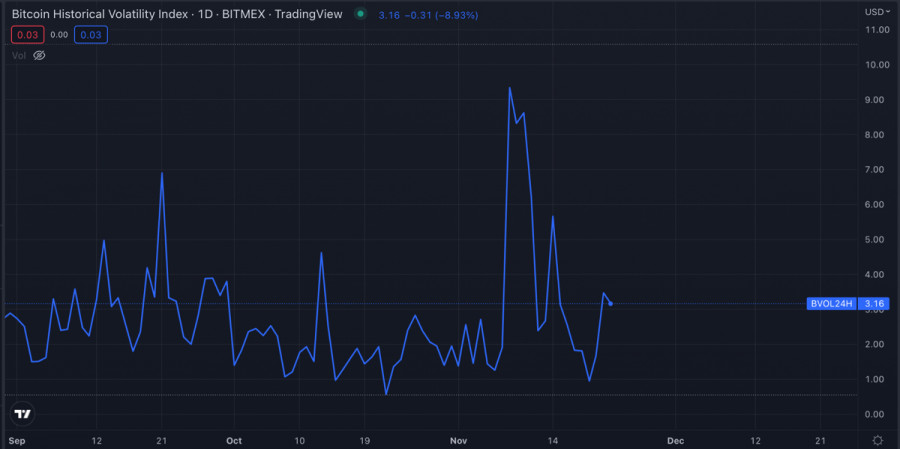Click the 3.16 current price tag
This screenshot has height=449, width=900.
pos(875,303)
